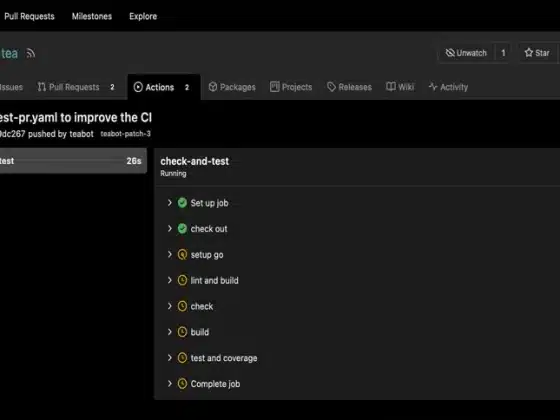Image resolution: width=560 pixels, height=420 pixels.
Task: Click the Star button
Action: 538,53
